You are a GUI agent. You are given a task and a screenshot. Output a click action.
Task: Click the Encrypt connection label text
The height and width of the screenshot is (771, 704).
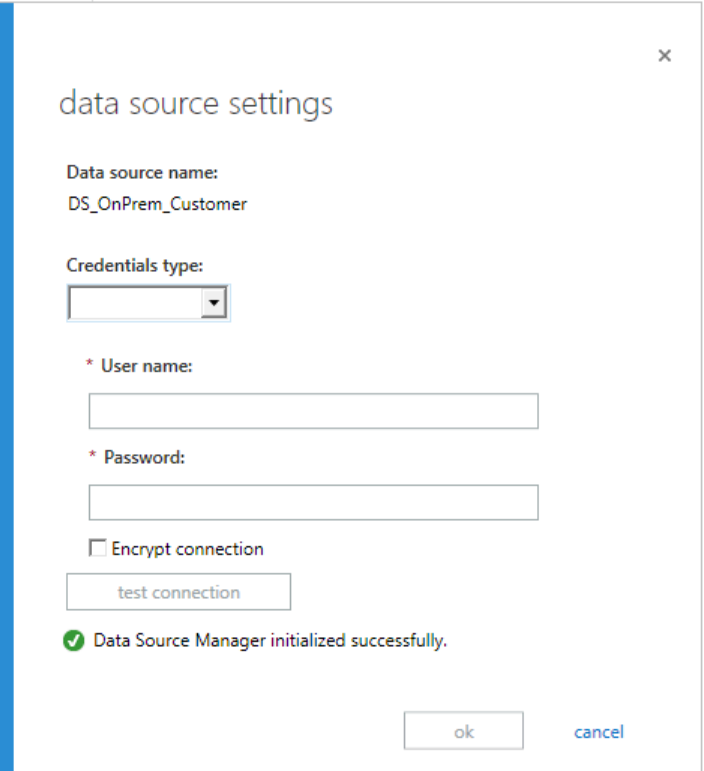click(187, 549)
